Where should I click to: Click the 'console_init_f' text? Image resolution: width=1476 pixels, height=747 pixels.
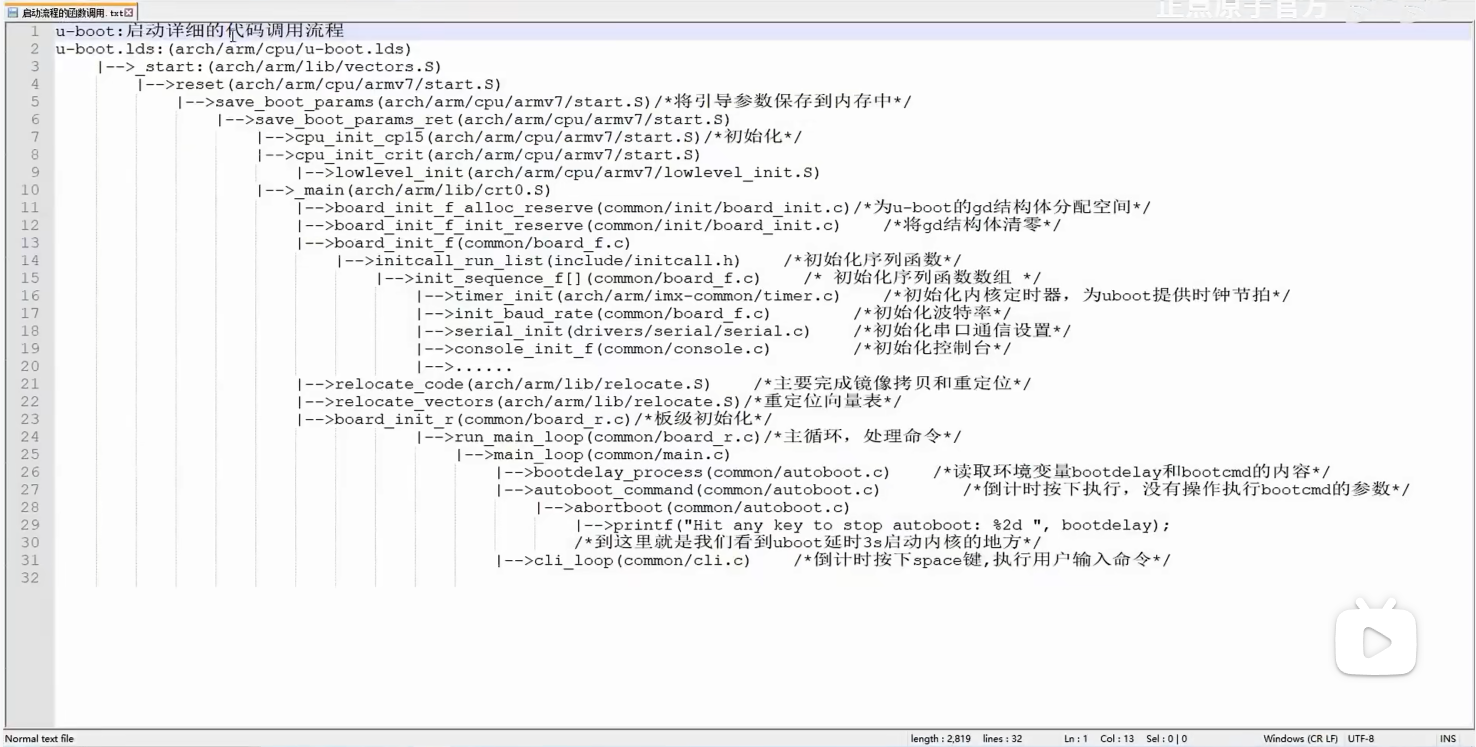pos(523,348)
